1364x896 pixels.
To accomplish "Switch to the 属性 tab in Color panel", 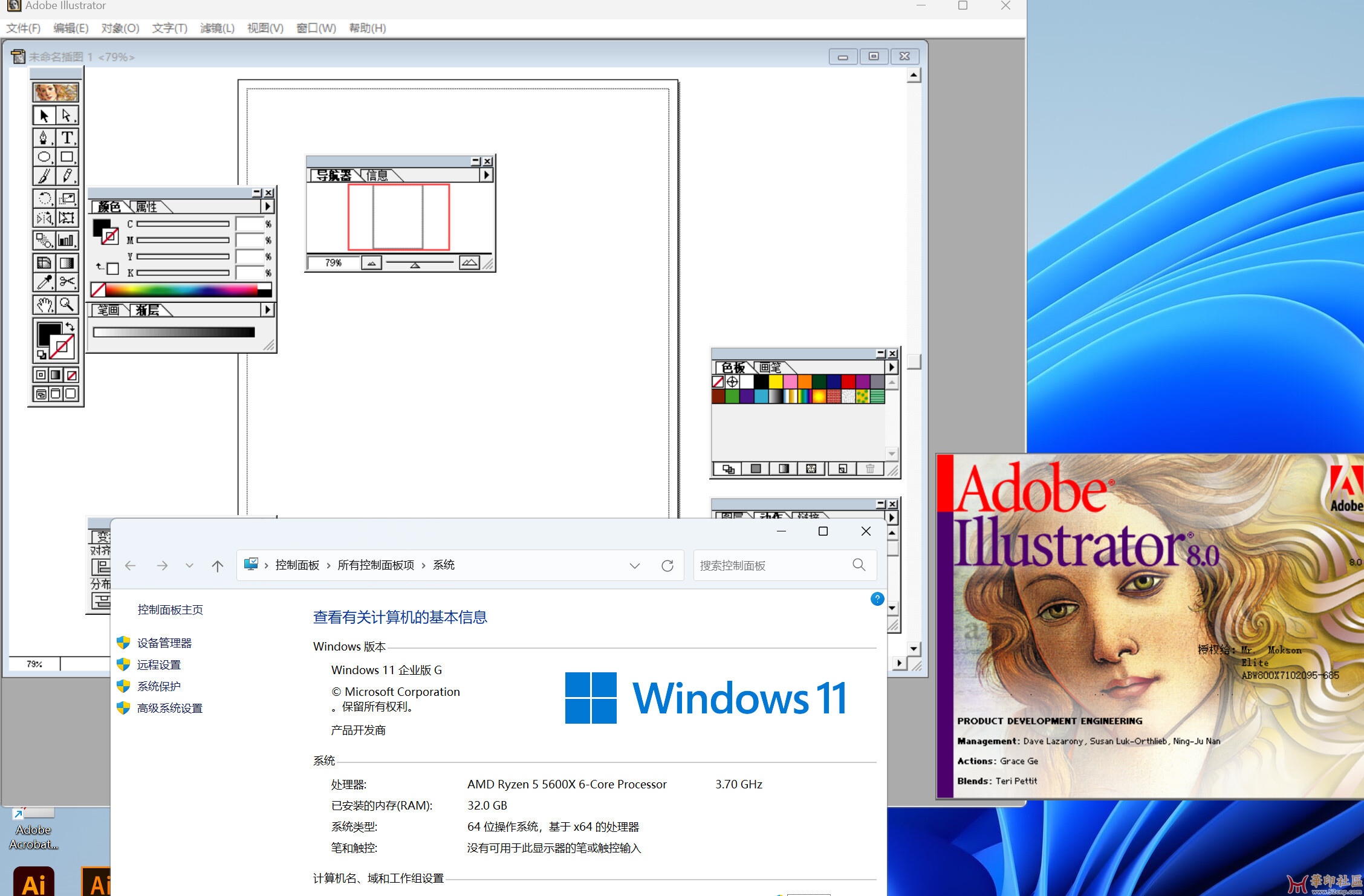I will click(x=146, y=207).
